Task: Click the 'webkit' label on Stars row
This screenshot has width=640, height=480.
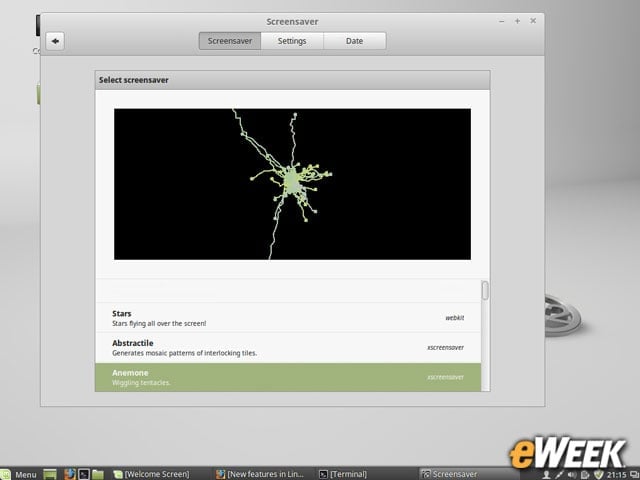Action: tap(454, 318)
